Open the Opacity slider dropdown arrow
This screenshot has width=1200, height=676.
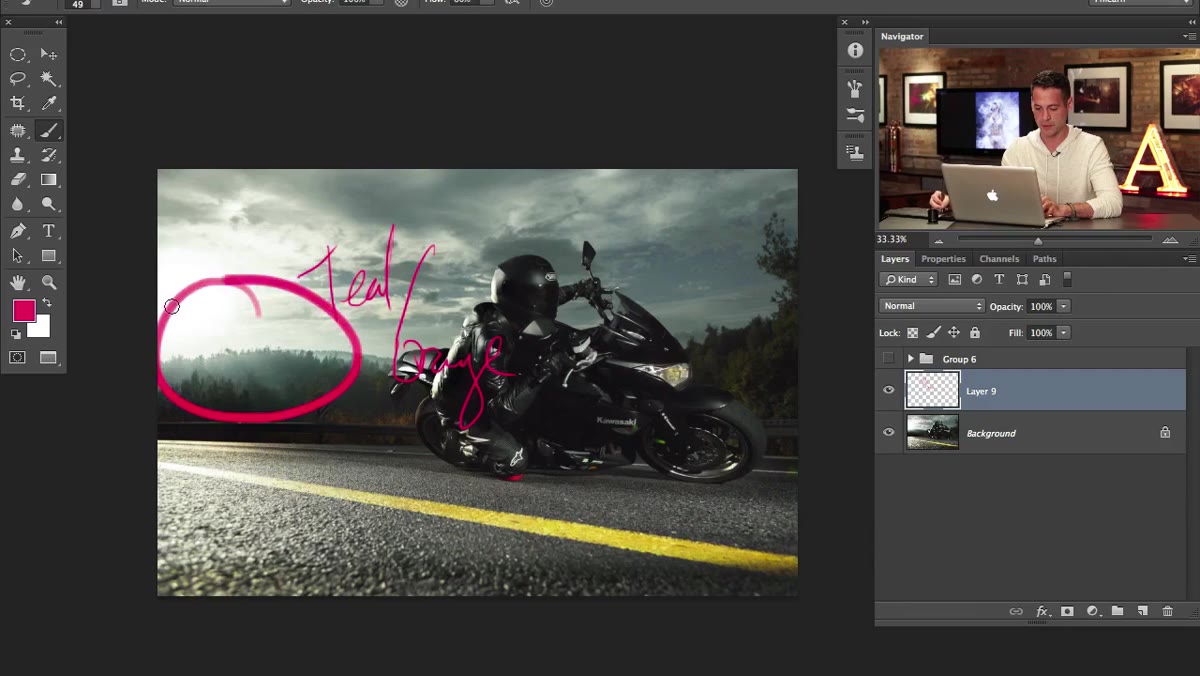coord(1064,306)
